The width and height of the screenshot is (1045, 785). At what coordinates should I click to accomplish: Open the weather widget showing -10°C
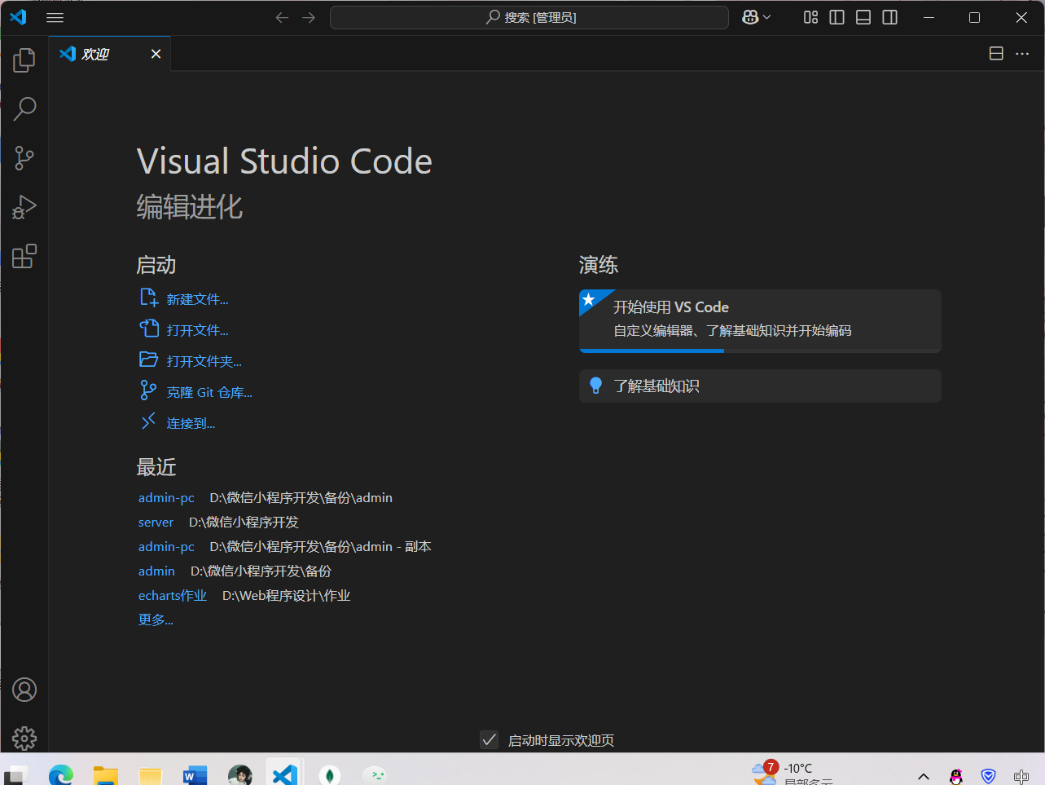pos(792,773)
